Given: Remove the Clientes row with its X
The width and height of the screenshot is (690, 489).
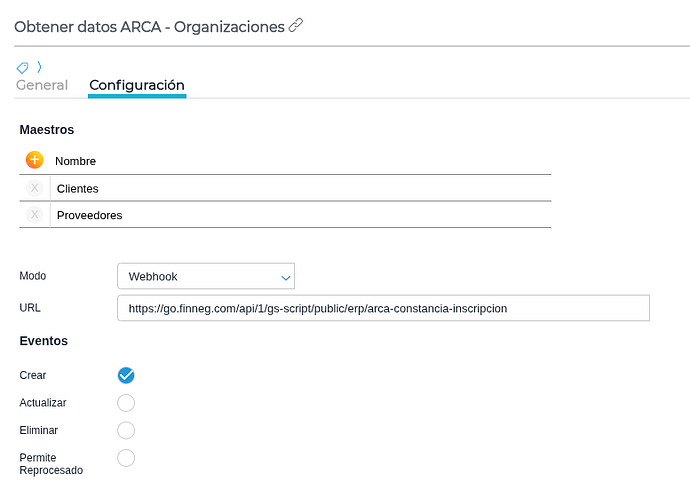Looking at the screenshot, I should click(35, 188).
